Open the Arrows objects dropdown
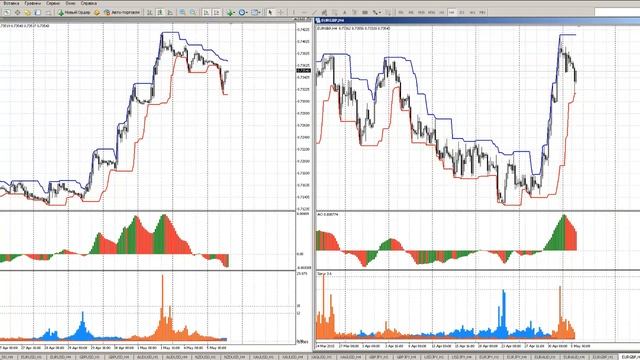Viewport: 640px width, 360px height. 377,13
